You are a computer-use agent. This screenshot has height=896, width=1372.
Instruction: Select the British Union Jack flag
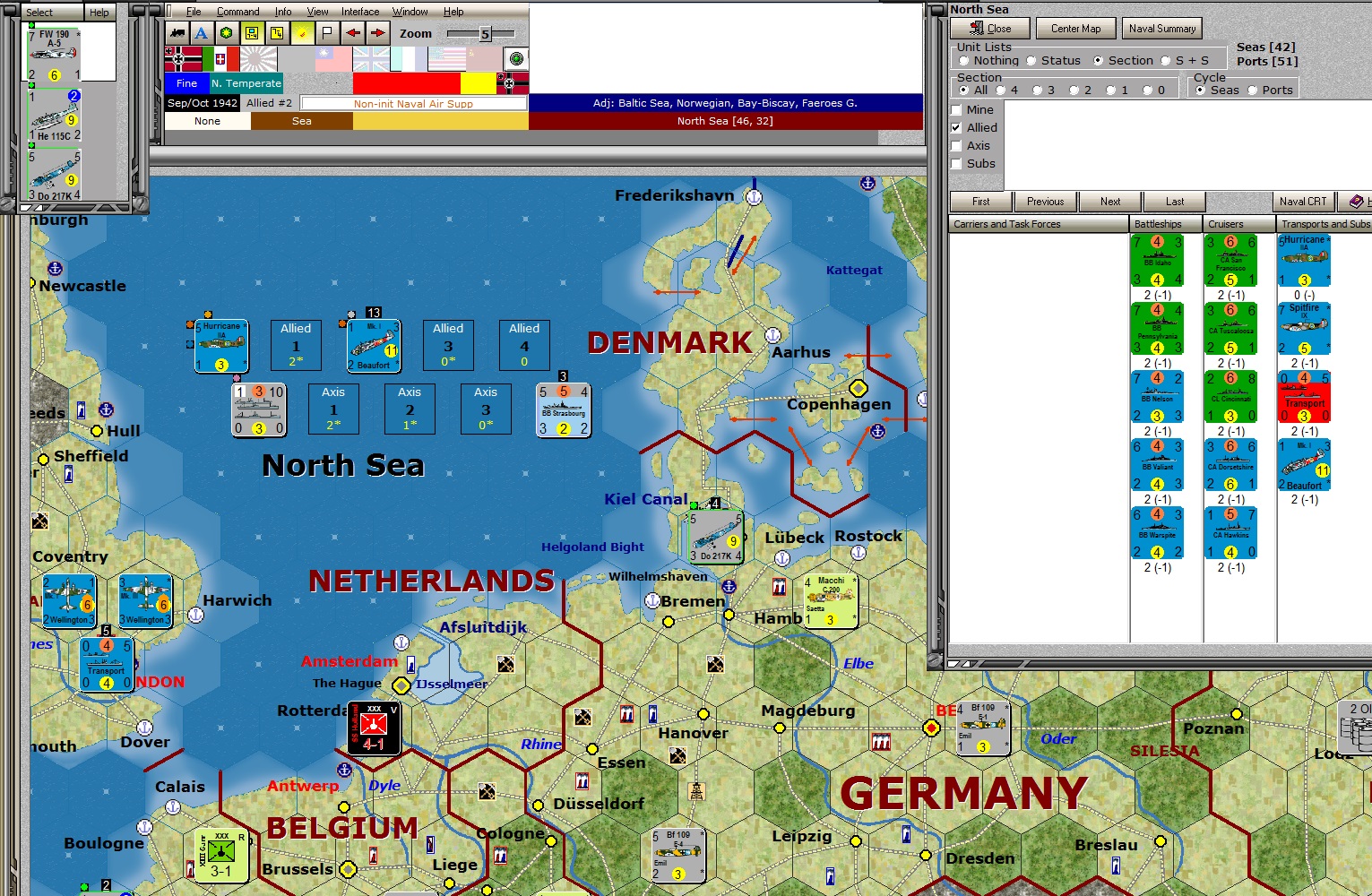(371, 59)
